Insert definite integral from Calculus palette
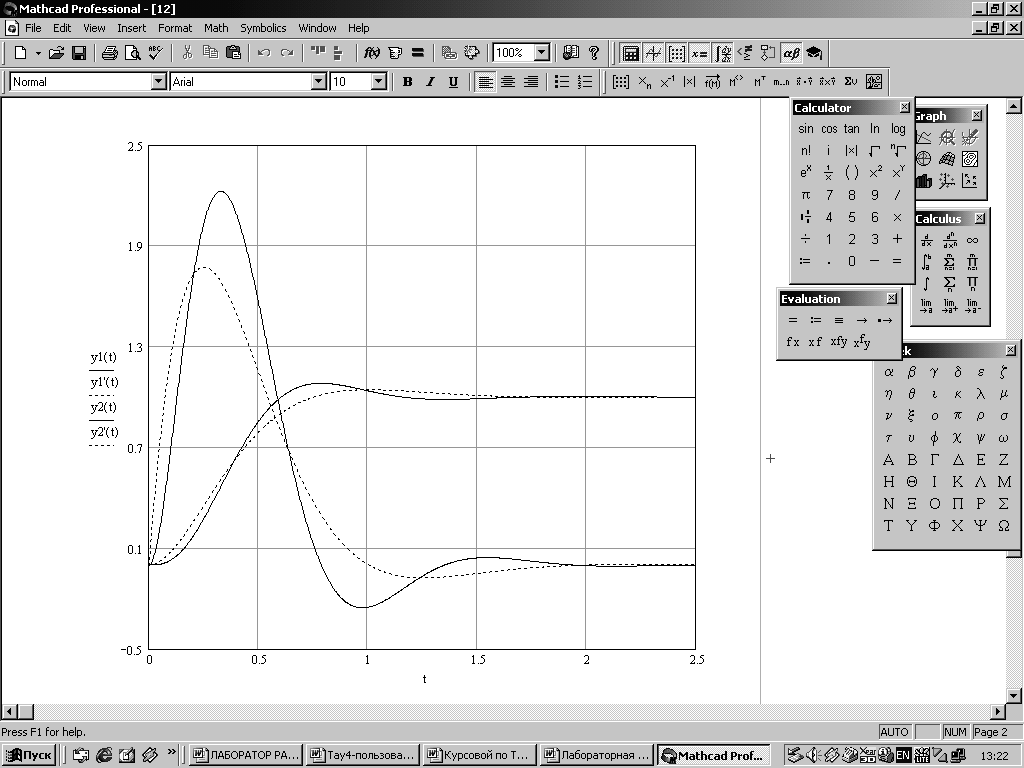Screen dimensions: 1024x768 (926, 263)
